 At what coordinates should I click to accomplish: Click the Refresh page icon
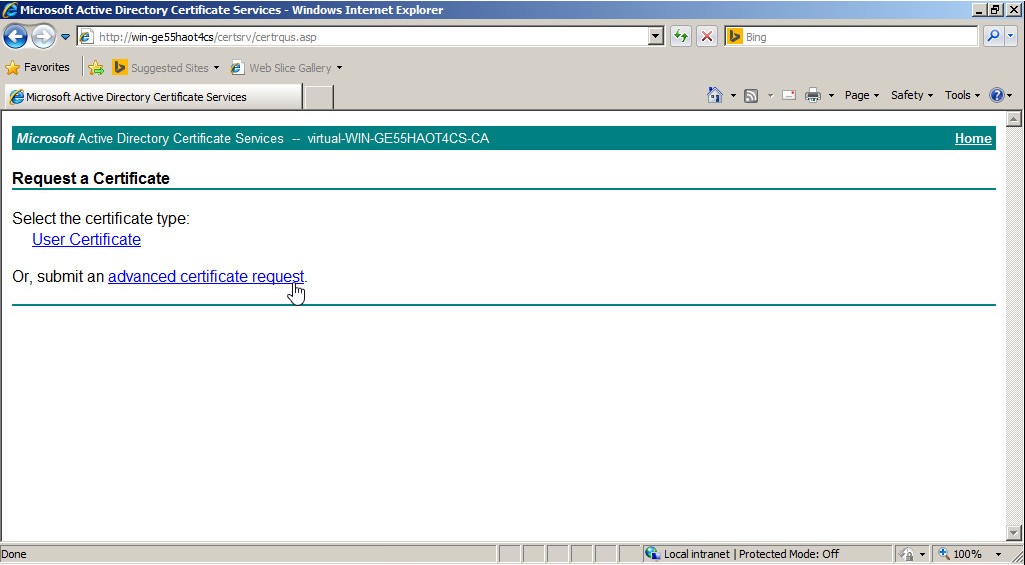coord(681,37)
